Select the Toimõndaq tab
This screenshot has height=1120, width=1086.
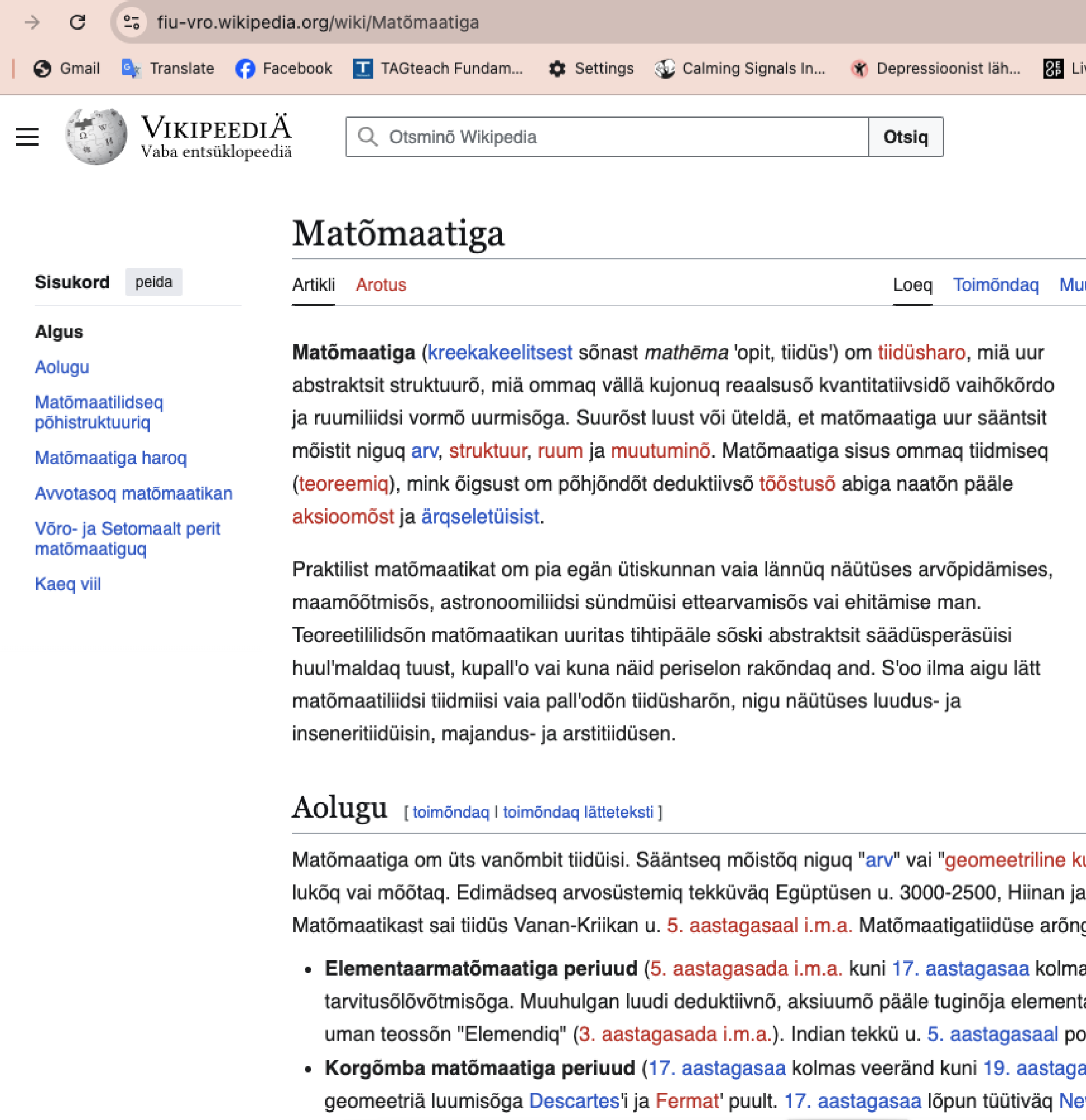tap(995, 284)
